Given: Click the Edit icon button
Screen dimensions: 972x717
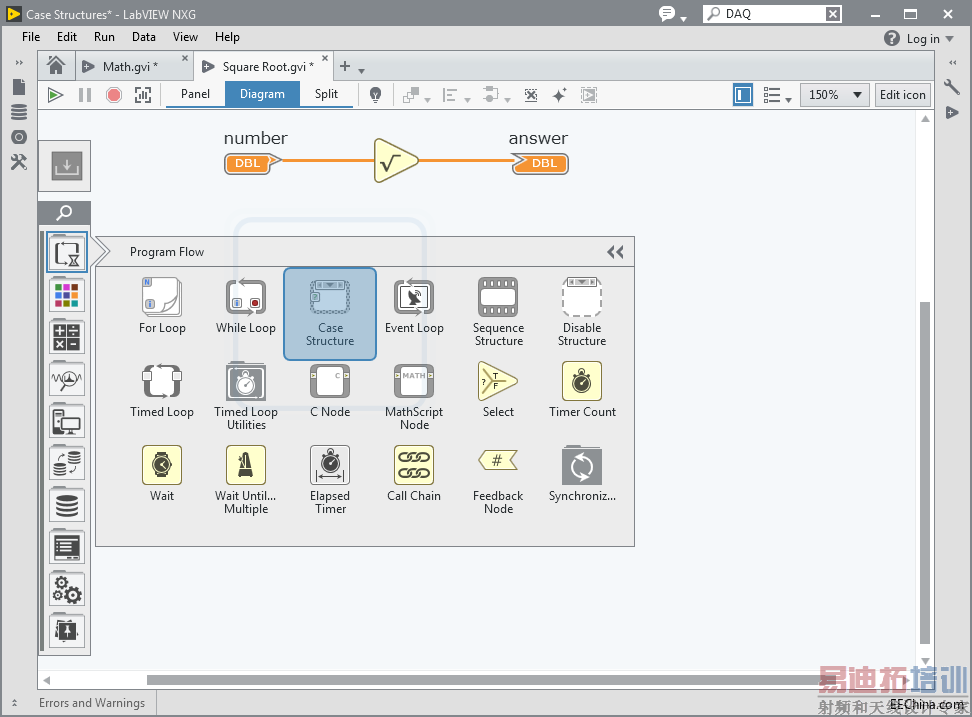Looking at the screenshot, I should click(x=903, y=95).
